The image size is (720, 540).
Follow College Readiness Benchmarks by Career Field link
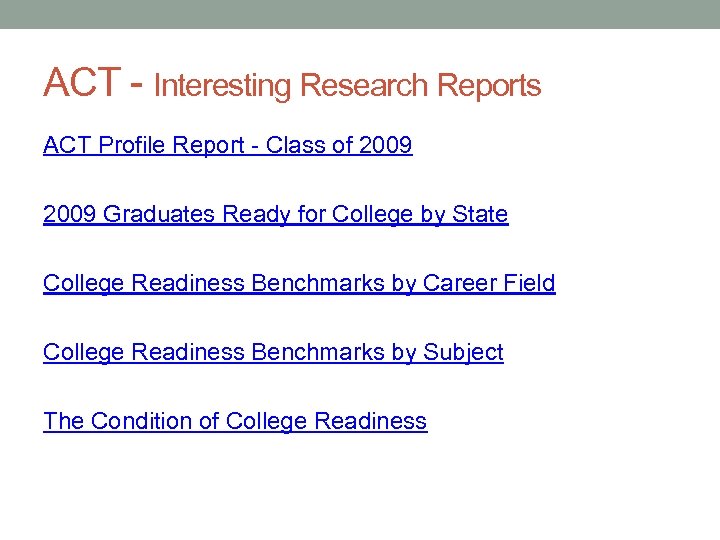(x=298, y=284)
